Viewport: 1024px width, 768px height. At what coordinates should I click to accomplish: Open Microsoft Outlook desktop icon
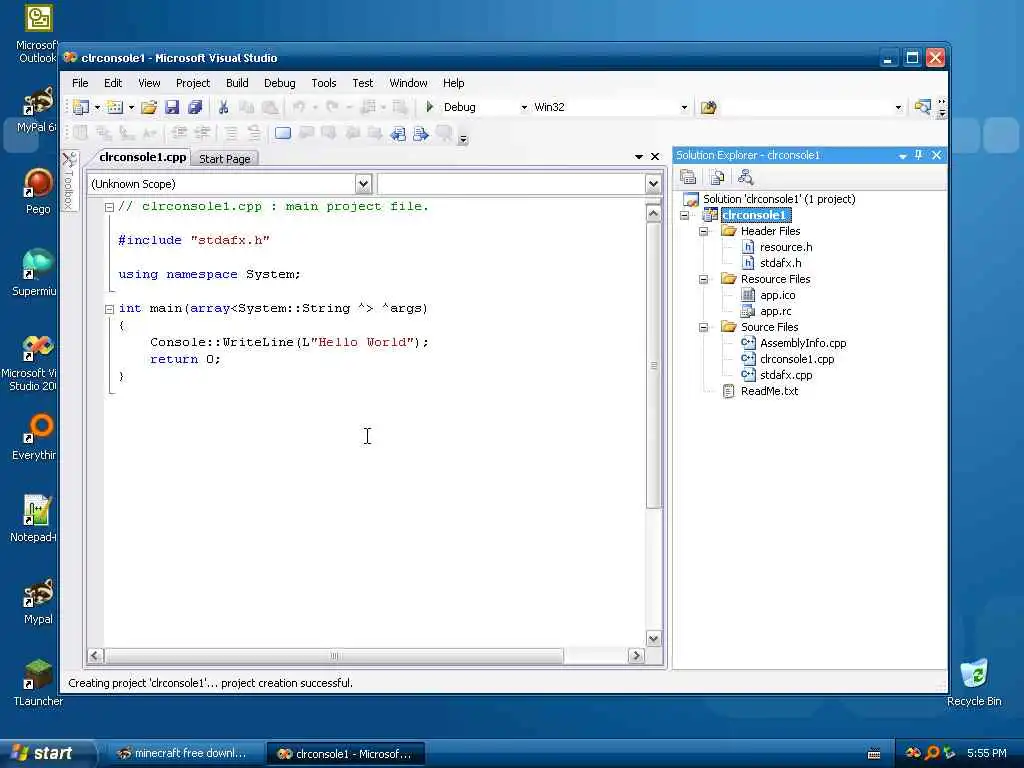[38, 34]
